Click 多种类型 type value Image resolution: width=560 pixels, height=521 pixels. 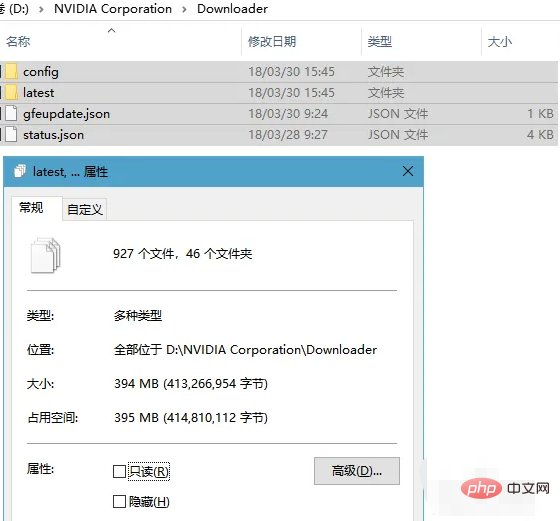pyautogui.click(x=138, y=316)
